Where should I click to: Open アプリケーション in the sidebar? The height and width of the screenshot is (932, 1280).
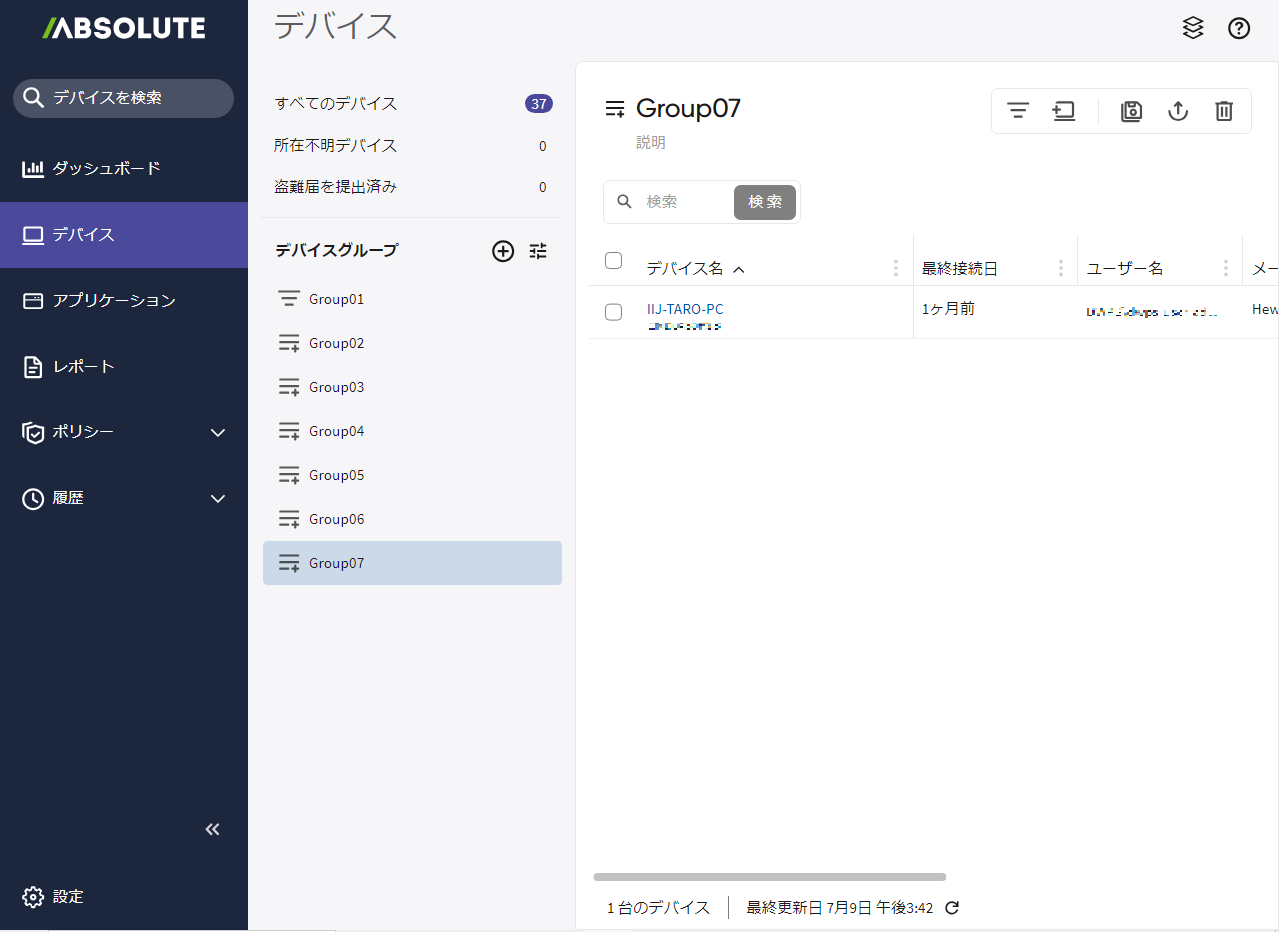click(x=124, y=301)
